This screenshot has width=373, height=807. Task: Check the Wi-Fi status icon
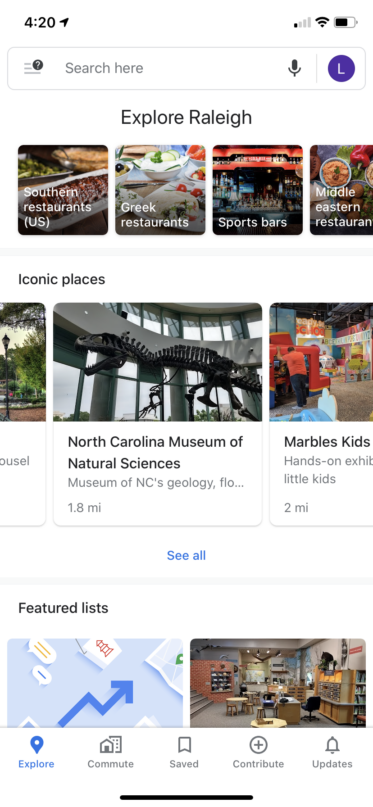(x=322, y=22)
